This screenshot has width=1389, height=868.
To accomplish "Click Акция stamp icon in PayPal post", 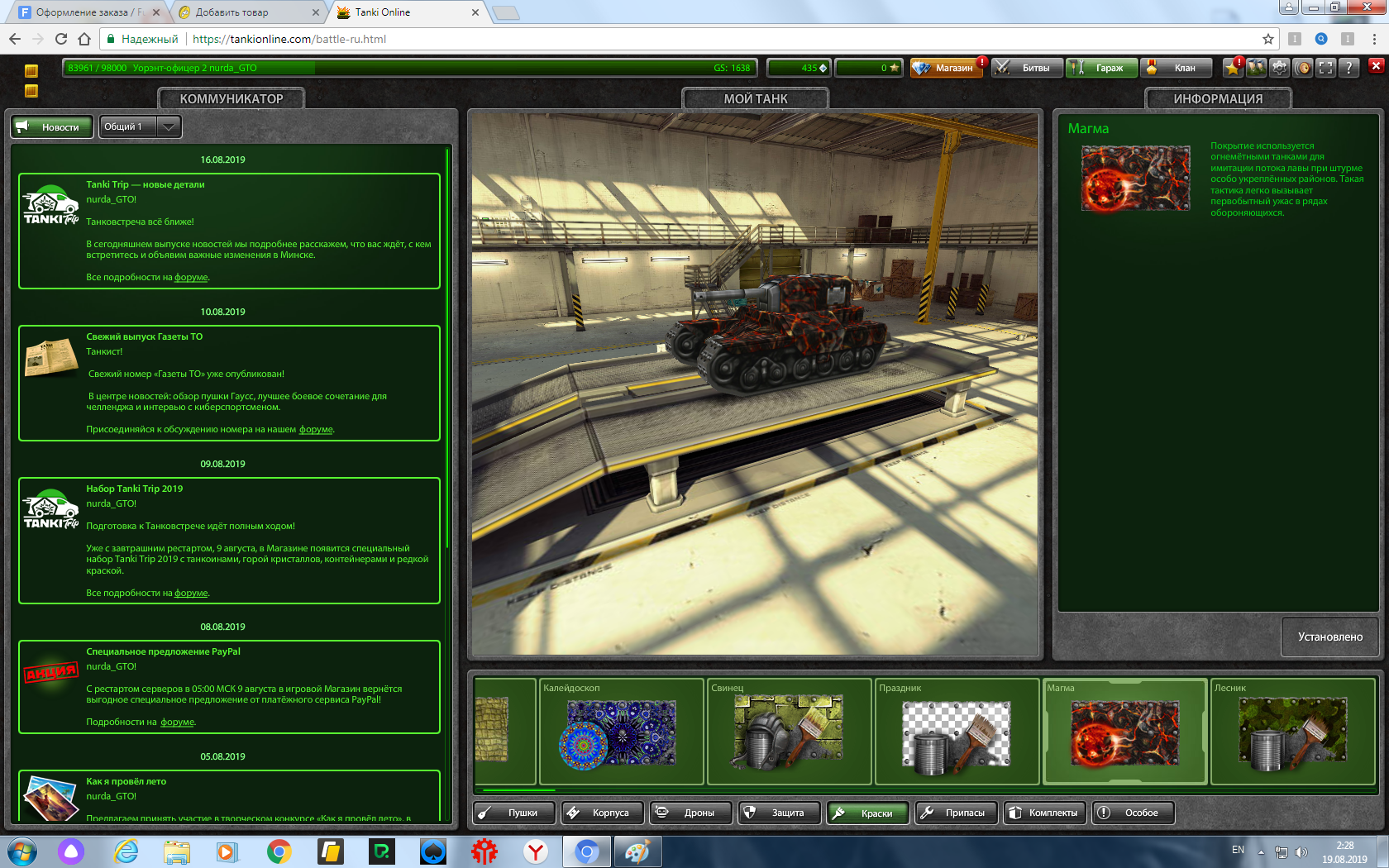I will [x=50, y=672].
